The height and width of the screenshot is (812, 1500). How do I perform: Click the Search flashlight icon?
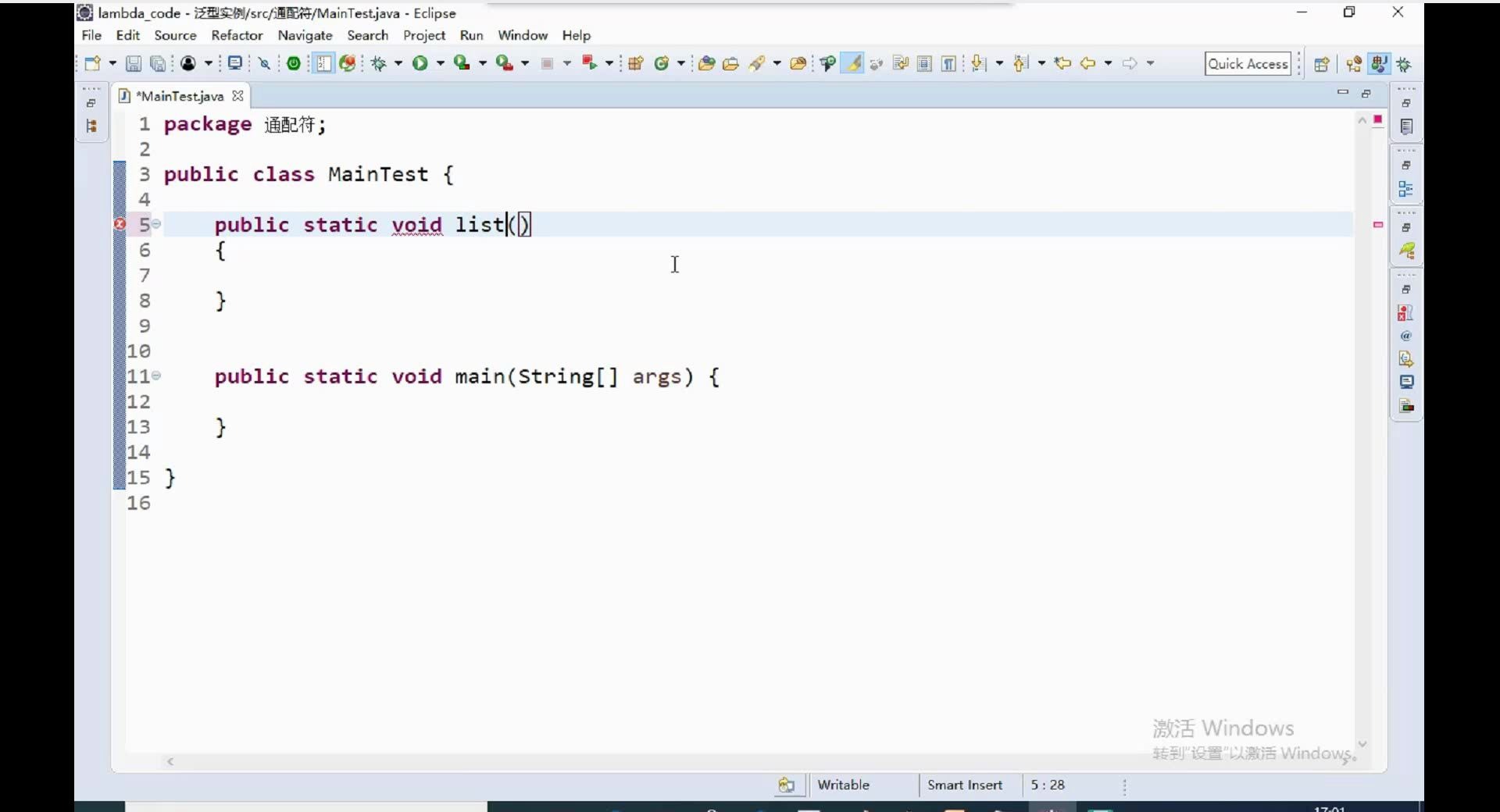pyautogui.click(x=756, y=63)
